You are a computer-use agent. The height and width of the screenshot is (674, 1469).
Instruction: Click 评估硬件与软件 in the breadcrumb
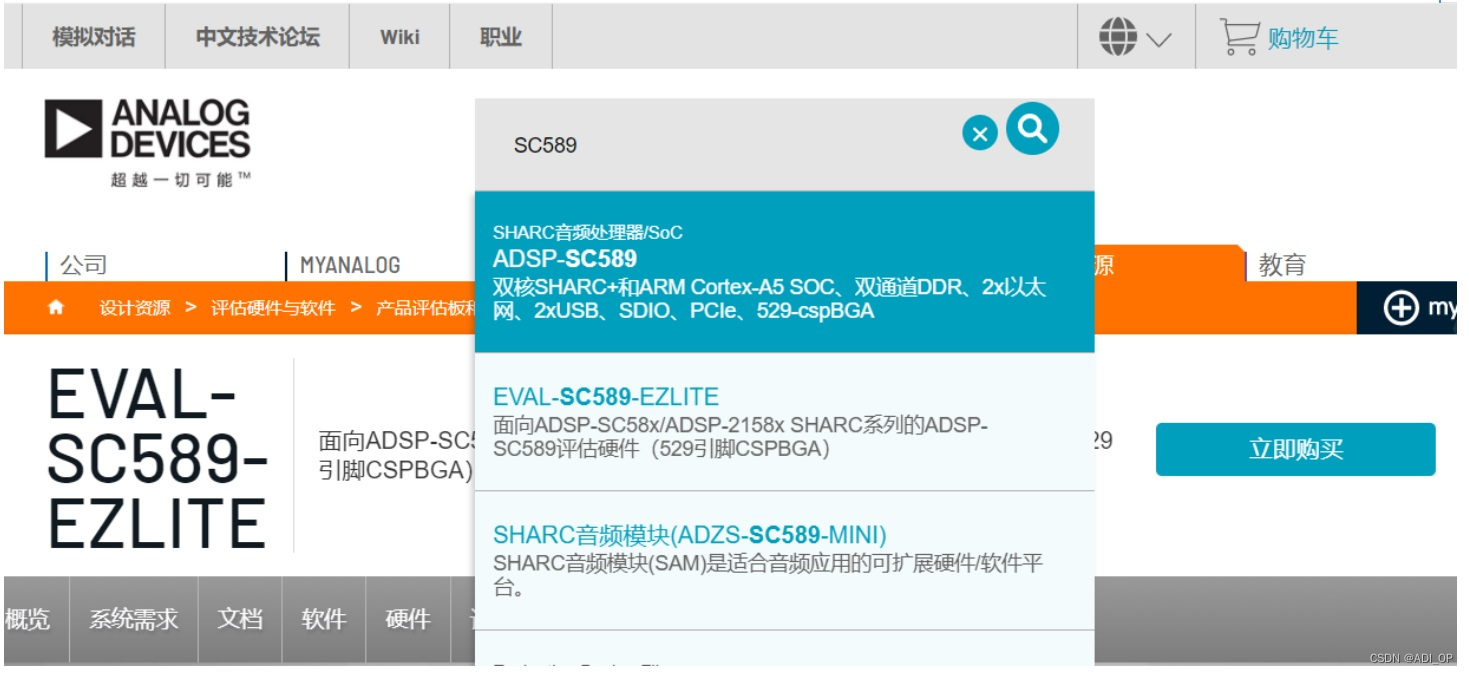pos(273,308)
